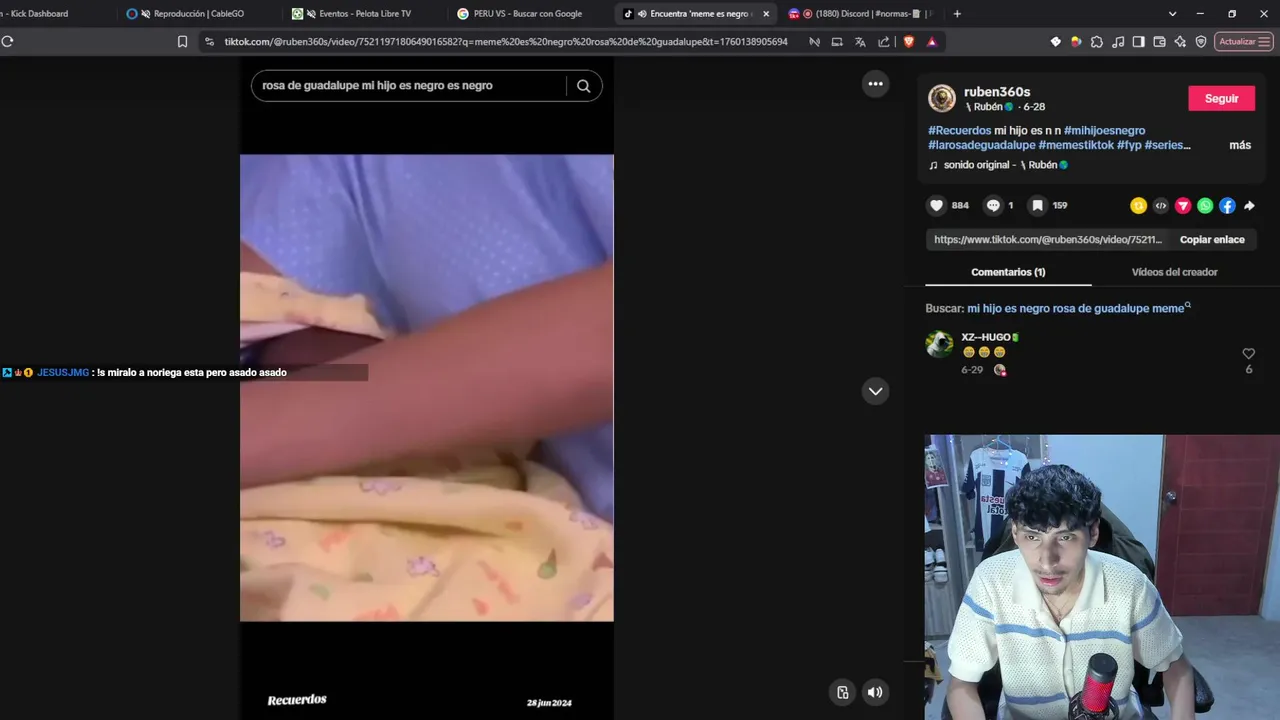Switch to PERU VS Google search tab
The image size is (1280, 720).
tap(528, 14)
